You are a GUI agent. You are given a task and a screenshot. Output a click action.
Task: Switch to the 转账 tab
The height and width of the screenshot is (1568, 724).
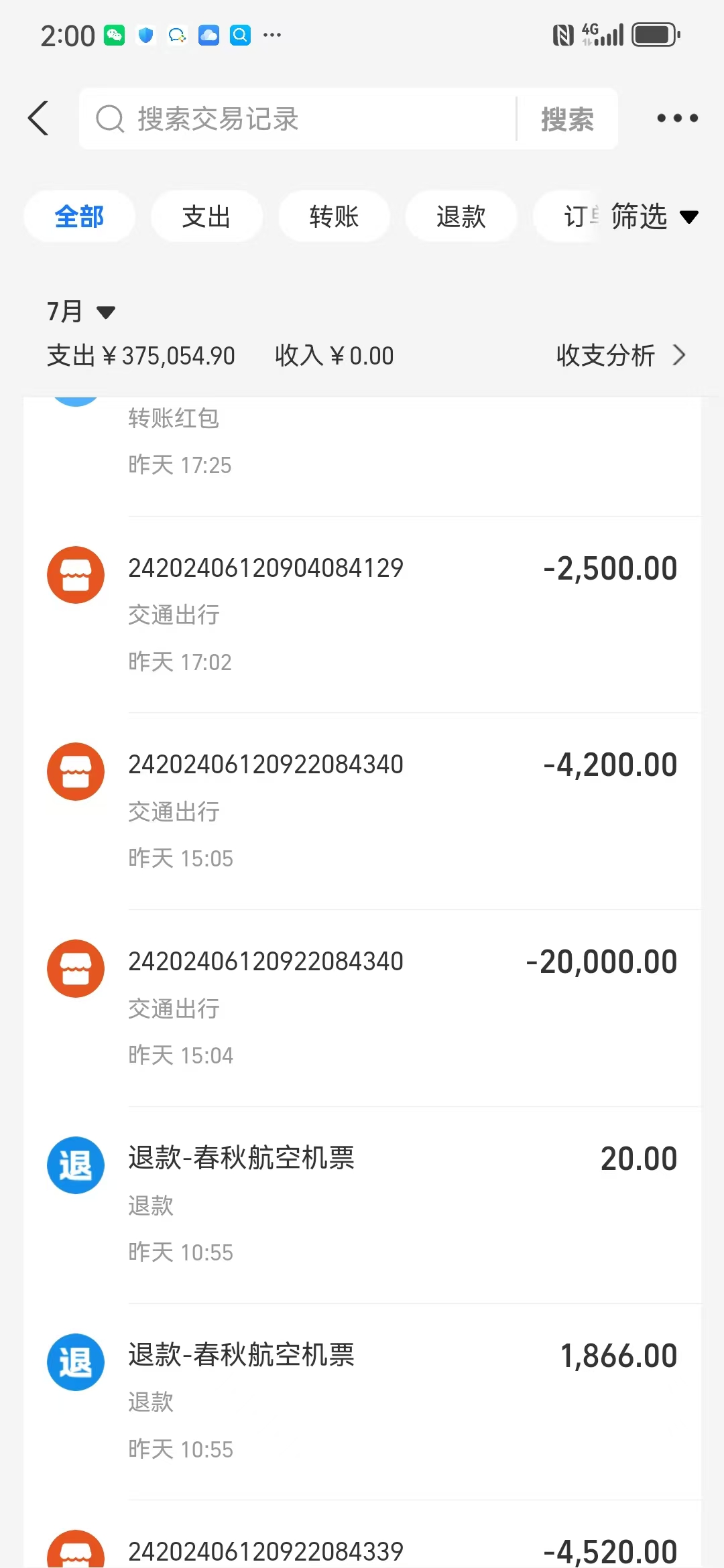pos(334,216)
